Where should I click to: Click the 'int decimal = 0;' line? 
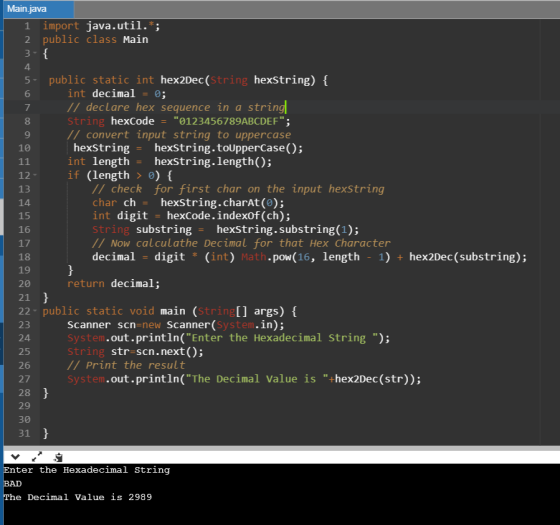click(x=117, y=94)
